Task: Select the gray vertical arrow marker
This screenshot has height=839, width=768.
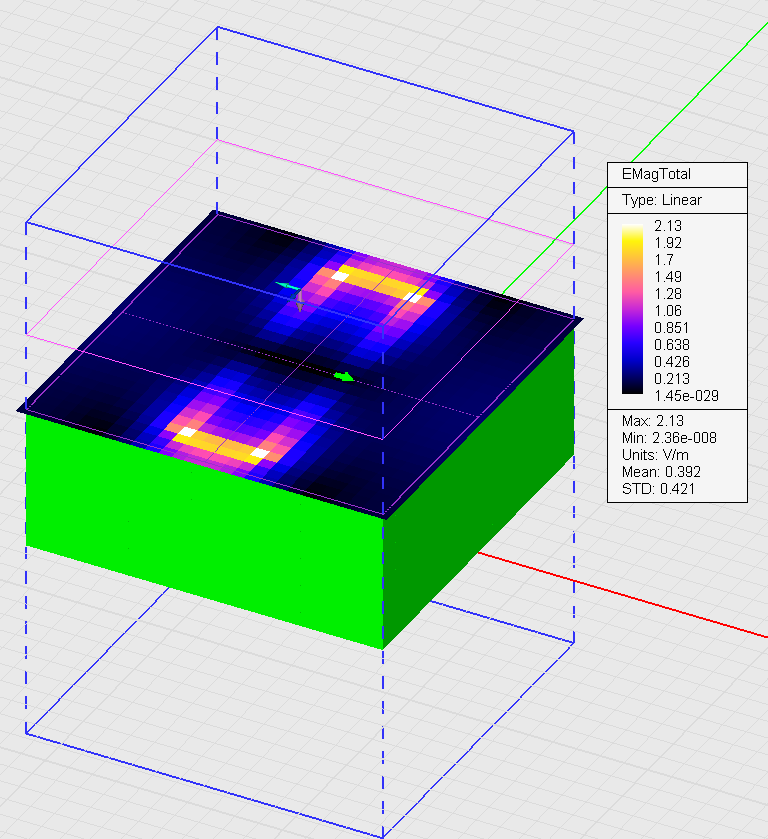Action: point(300,302)
